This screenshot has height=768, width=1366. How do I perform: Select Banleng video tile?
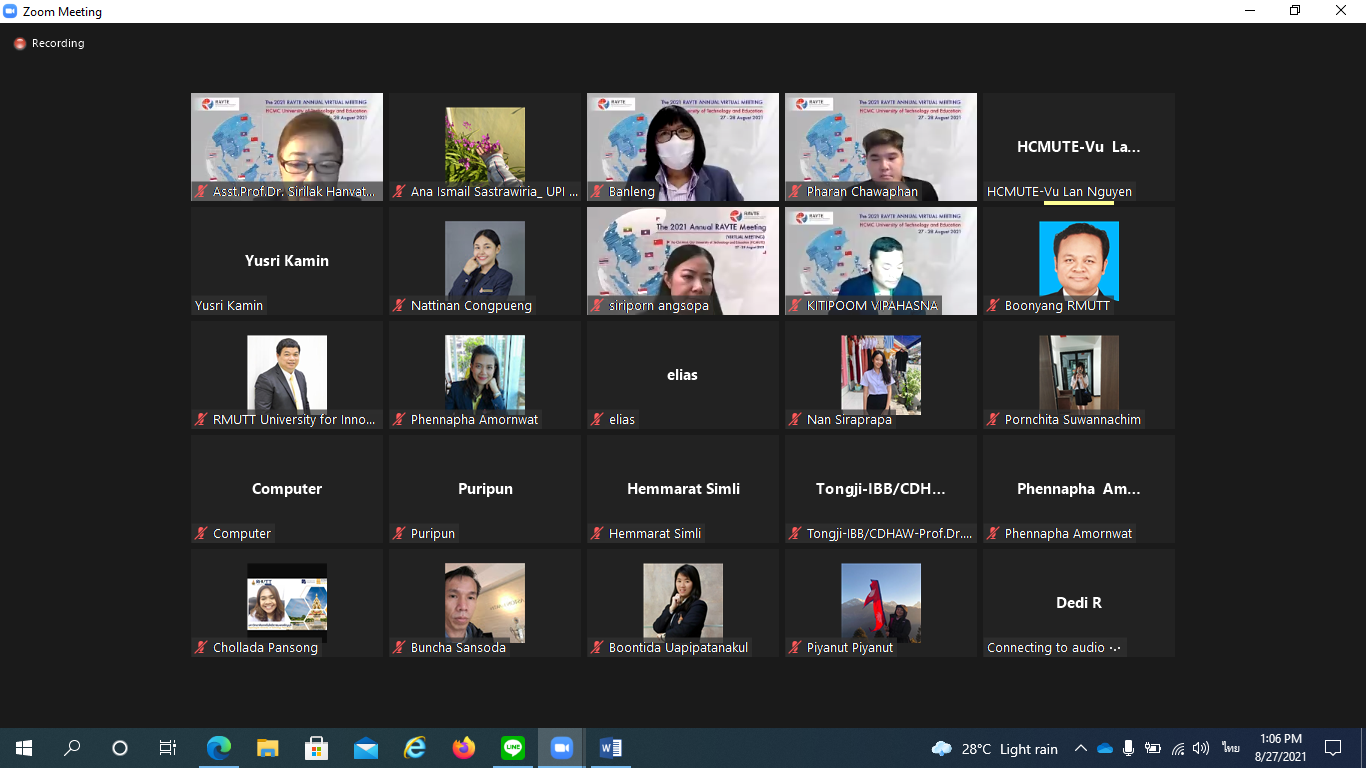(x=683, y=147)
